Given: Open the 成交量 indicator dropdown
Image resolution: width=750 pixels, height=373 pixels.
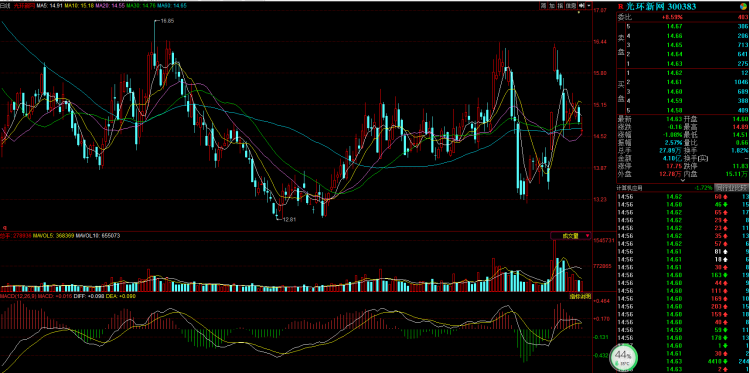Looking at the screenshot, I should point(571,236).
